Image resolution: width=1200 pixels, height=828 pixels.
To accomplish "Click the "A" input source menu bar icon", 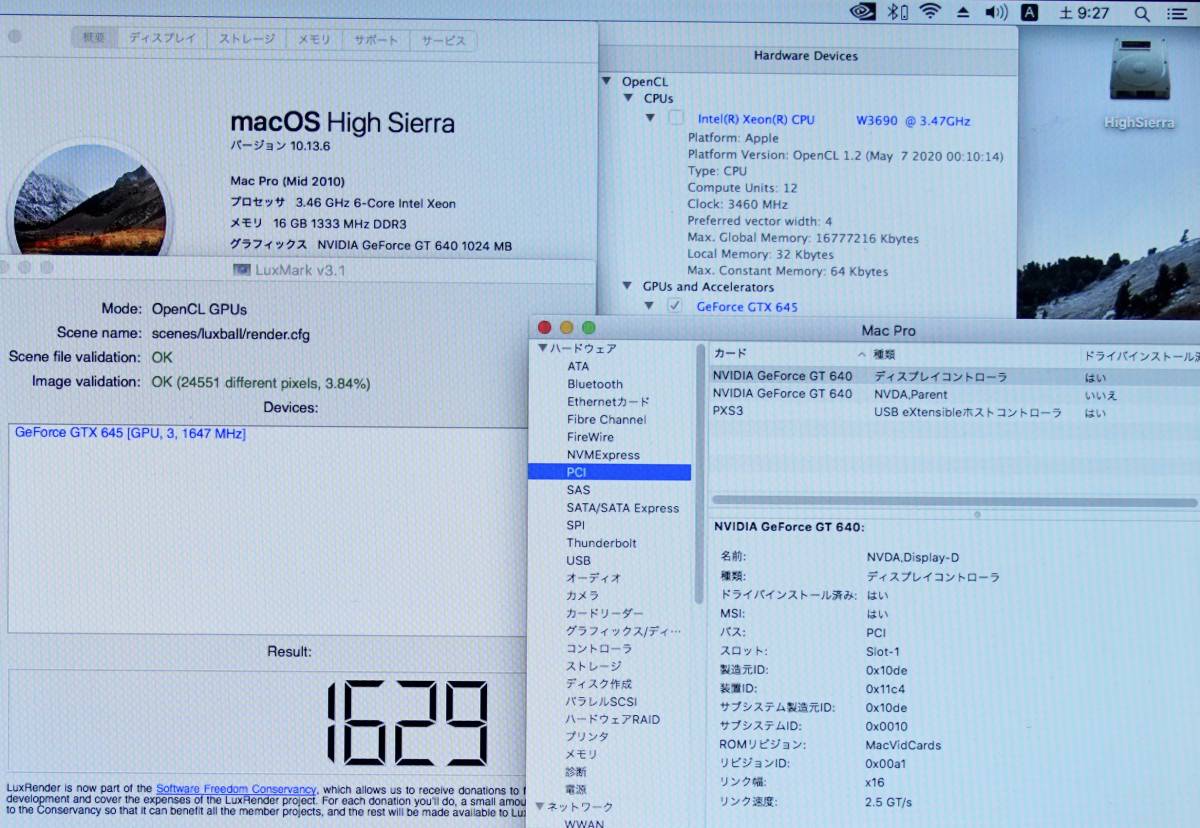I will pos(1028,13).
